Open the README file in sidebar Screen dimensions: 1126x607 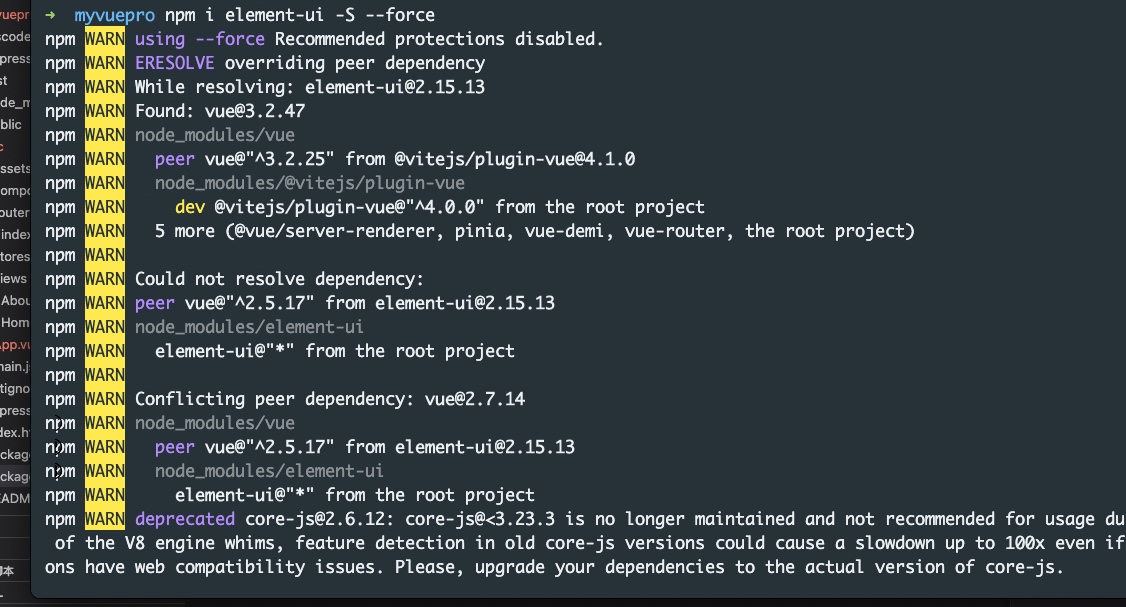point(15,499)
